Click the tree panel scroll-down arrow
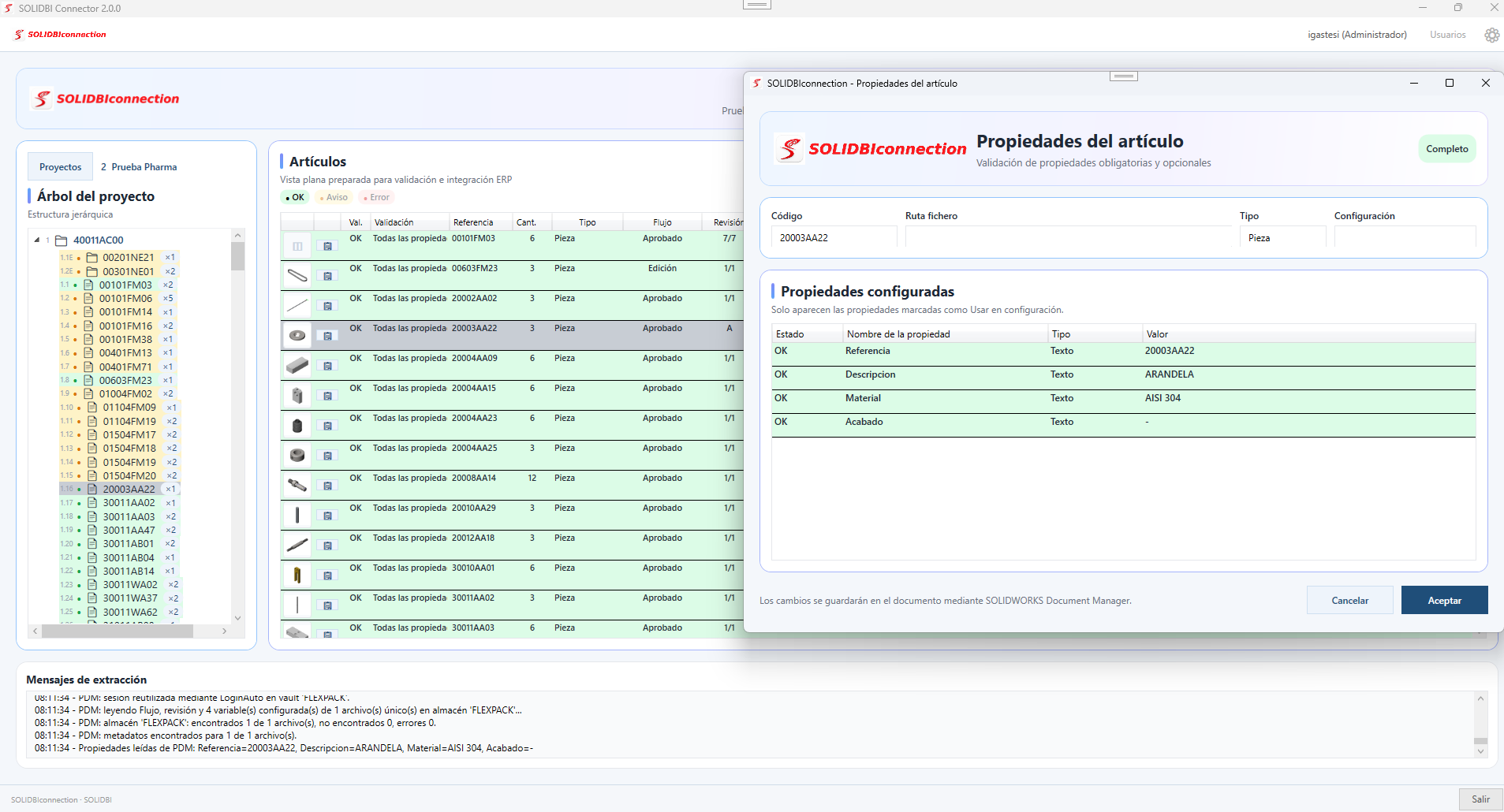This screenshot has height=812, width=1504. 238,618
